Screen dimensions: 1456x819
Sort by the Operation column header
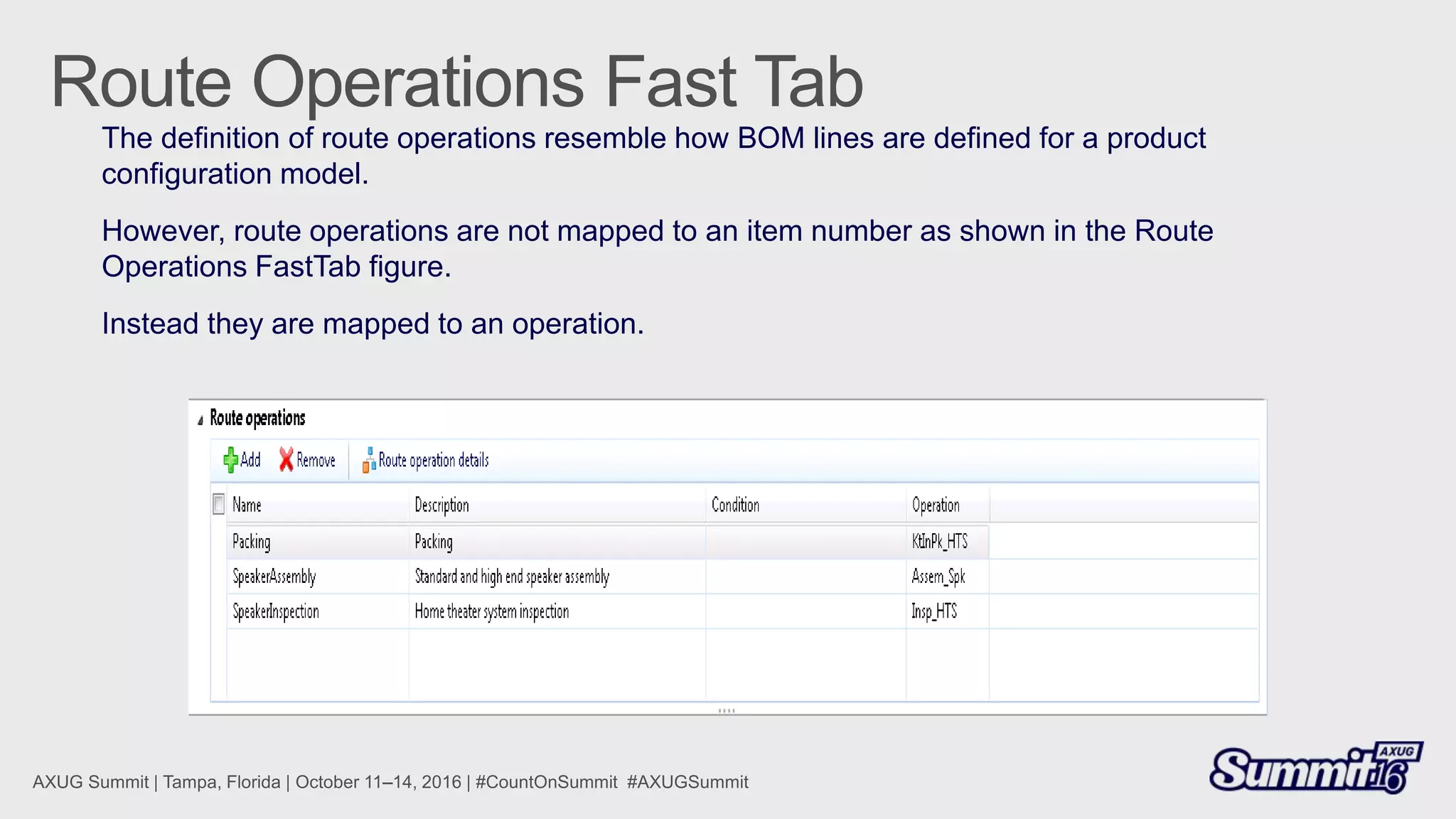[x=948, y=505]
